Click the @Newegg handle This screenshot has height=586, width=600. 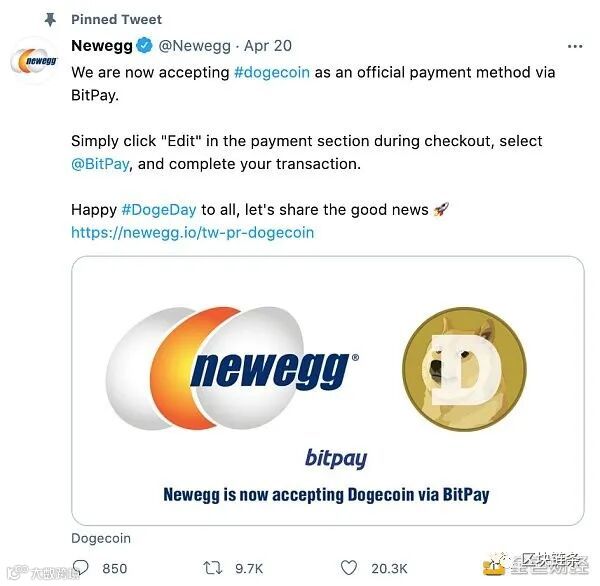pos(194,46)
